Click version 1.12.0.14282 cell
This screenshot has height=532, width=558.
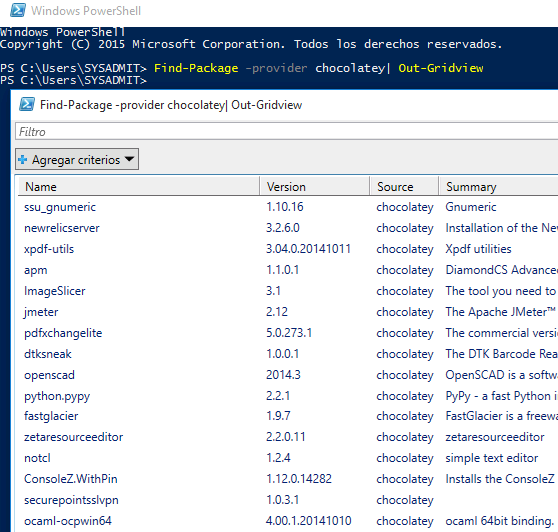coord(299,479)
